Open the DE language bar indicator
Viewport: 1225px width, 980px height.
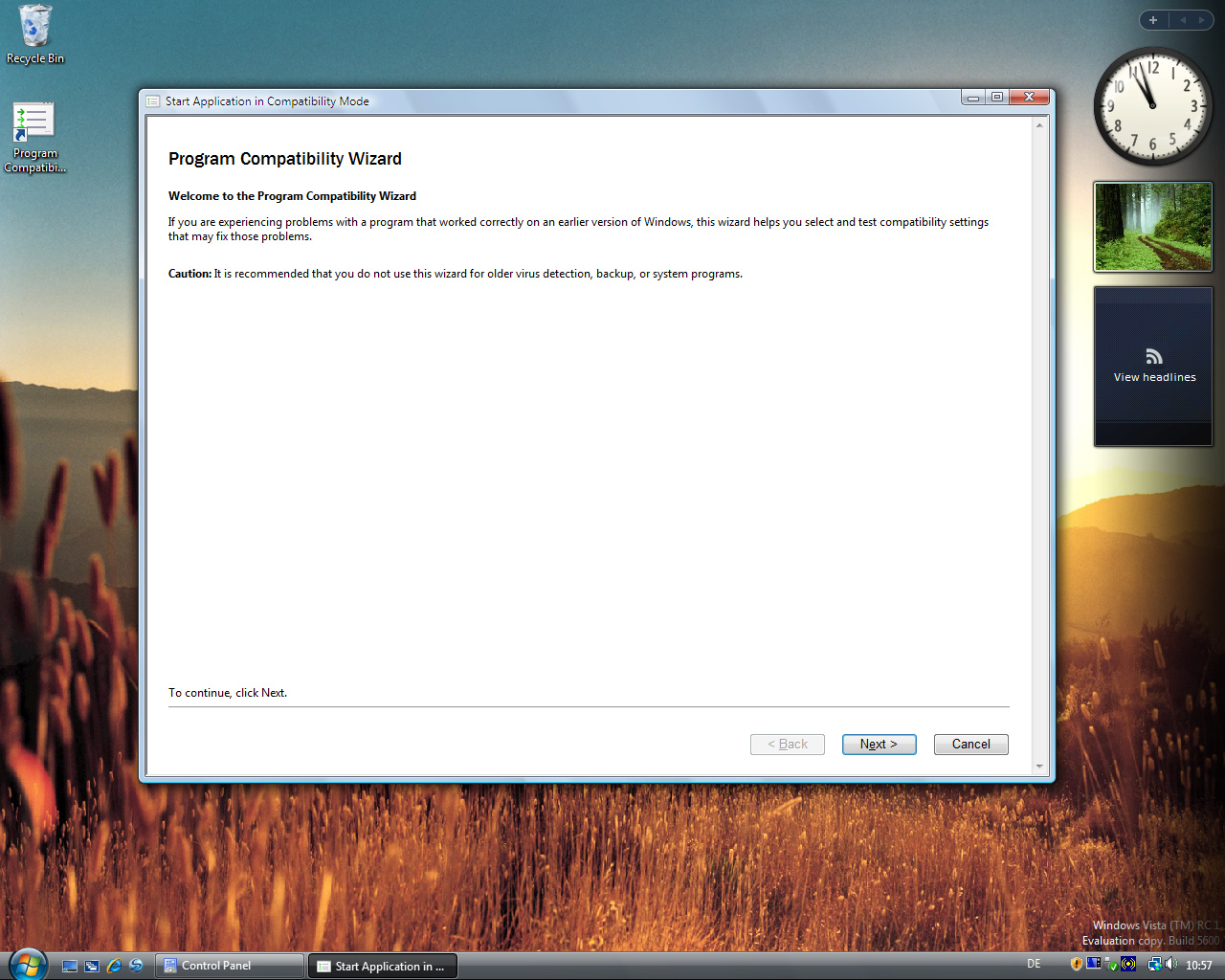[x=1034, y=964]
